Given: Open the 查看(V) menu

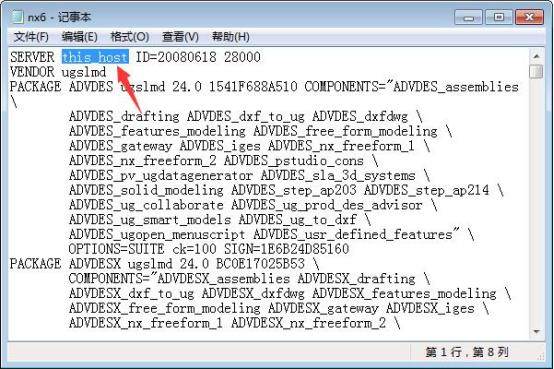Looking at the screenshot, I should 180,37.
